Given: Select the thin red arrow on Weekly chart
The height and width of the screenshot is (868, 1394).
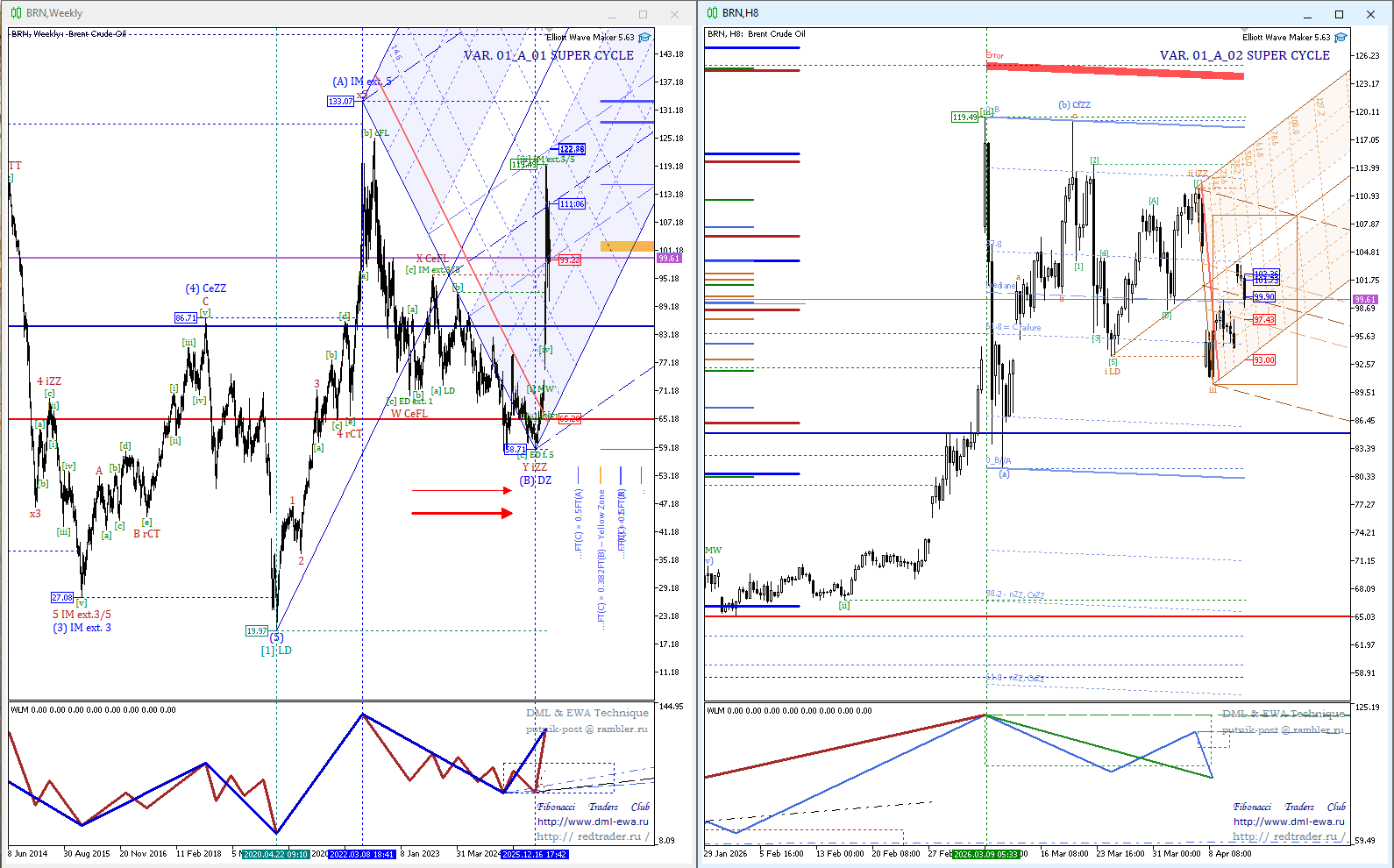Looking at the screenshot, I should point(462,491).
